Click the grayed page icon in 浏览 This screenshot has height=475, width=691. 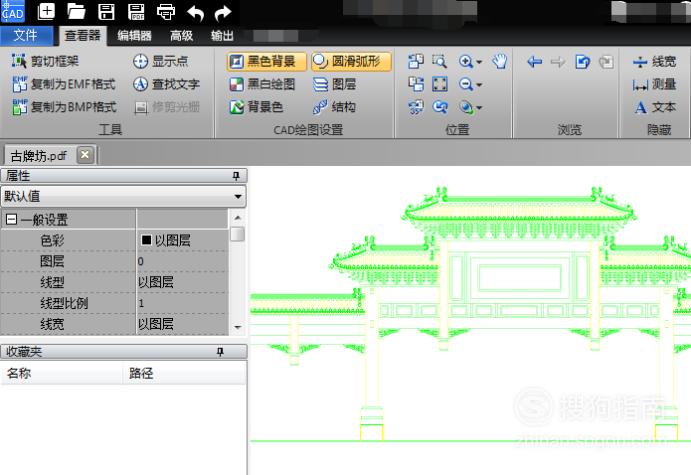[606, 62]
